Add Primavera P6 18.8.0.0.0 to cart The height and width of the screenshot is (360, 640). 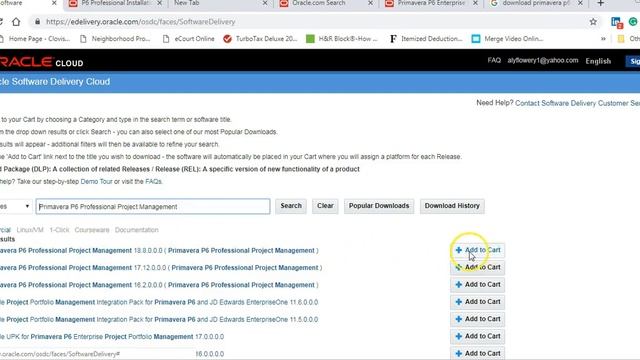click(478, 250)
